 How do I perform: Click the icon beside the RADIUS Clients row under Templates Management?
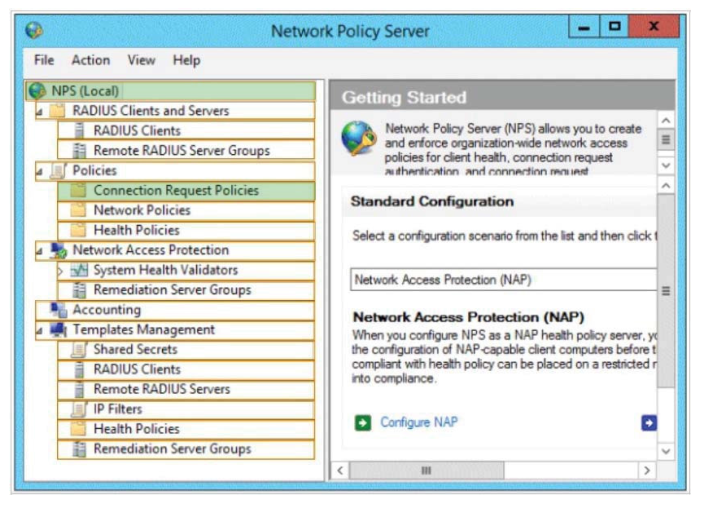79,370
